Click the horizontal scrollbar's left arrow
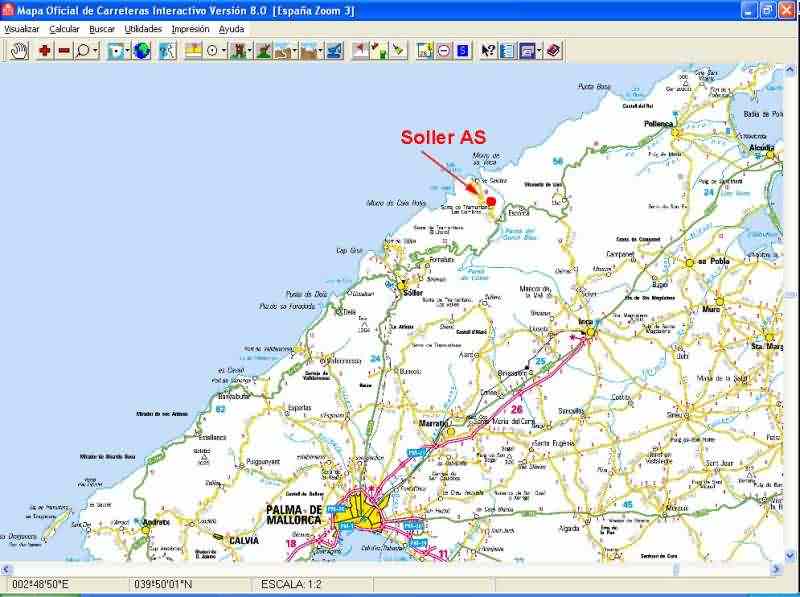 coord(6,568)
